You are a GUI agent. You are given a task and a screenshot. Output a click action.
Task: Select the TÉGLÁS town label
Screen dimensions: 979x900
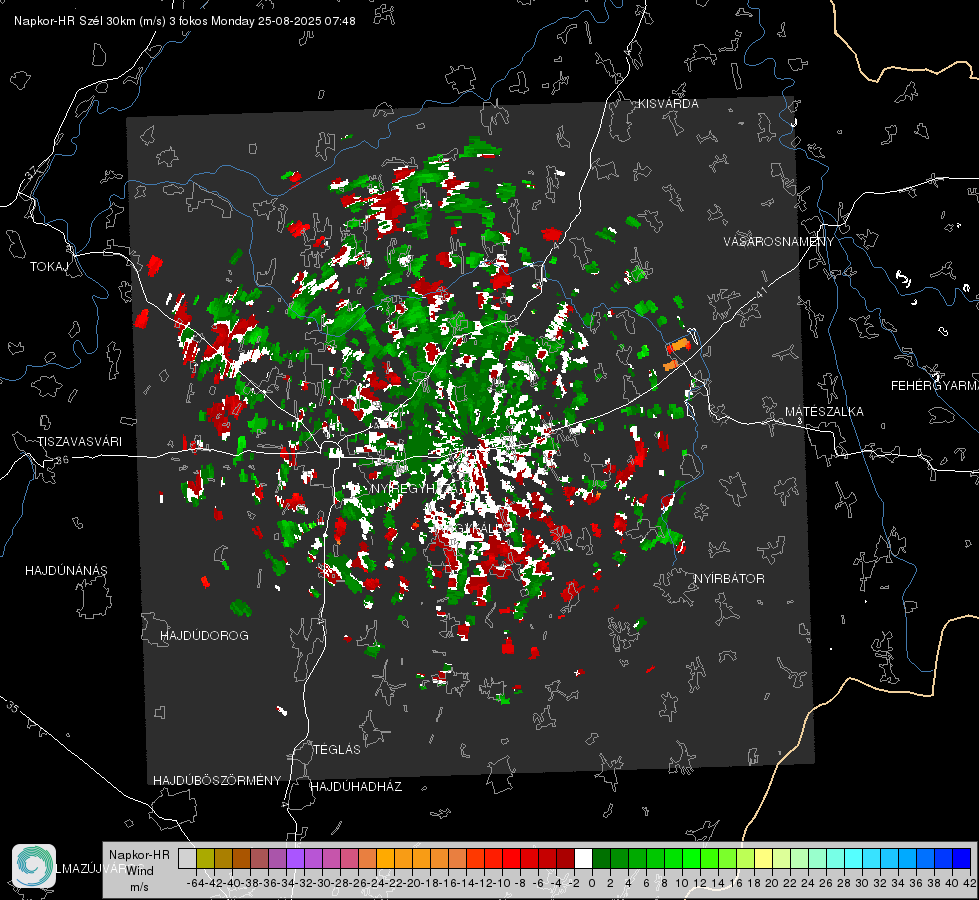click(337, 749)
